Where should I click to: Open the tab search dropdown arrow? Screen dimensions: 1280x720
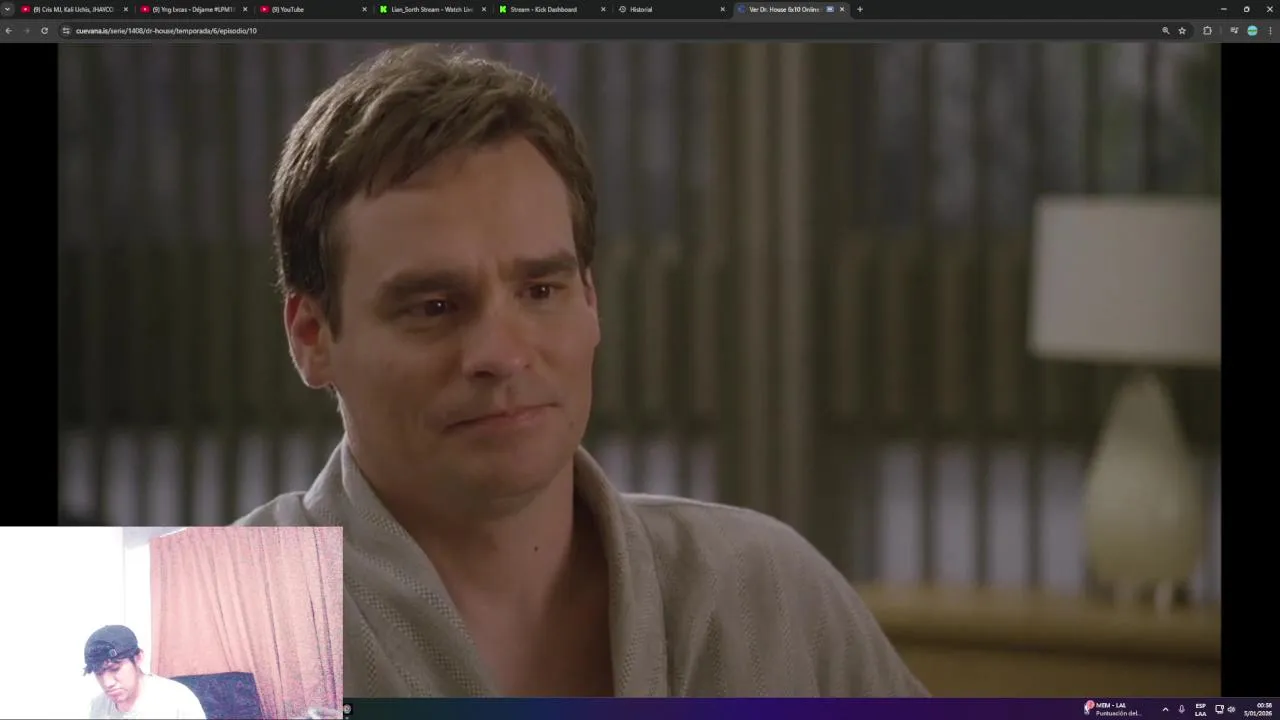click(8, 9)
